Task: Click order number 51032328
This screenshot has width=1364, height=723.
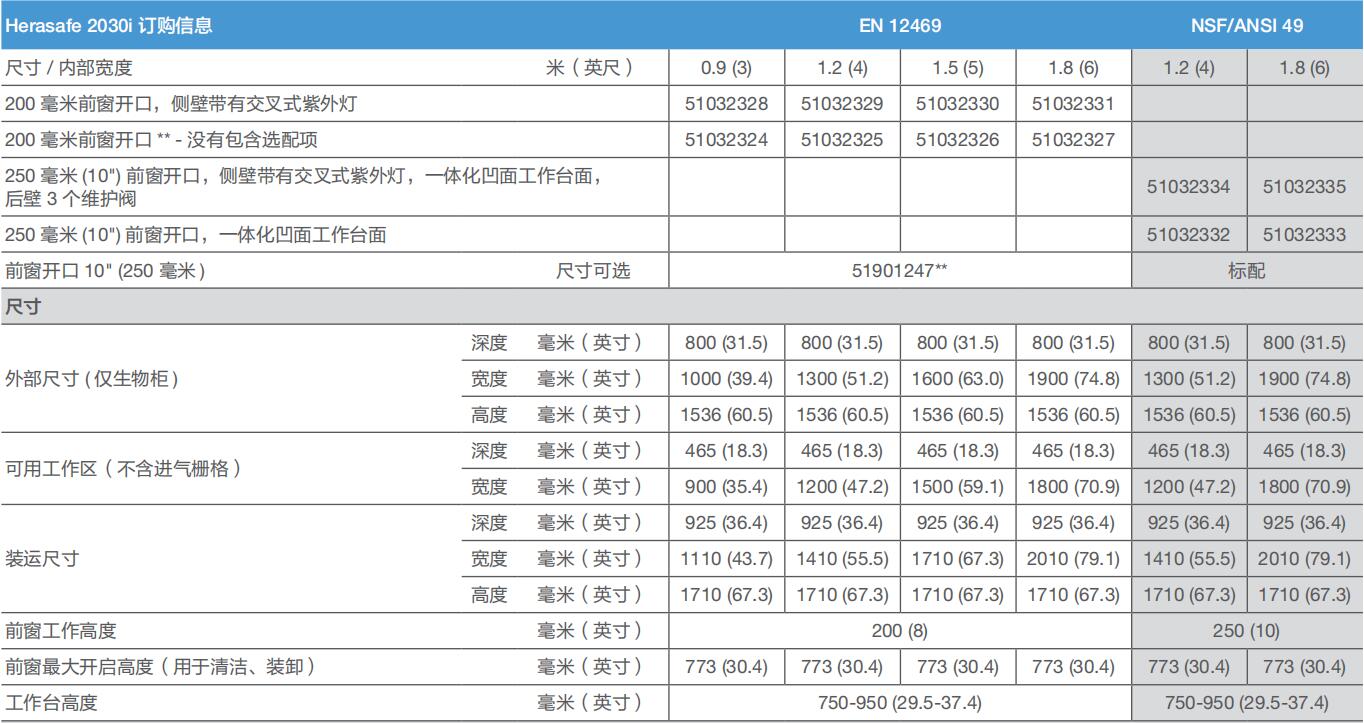Action: click(x=726, y=104)
